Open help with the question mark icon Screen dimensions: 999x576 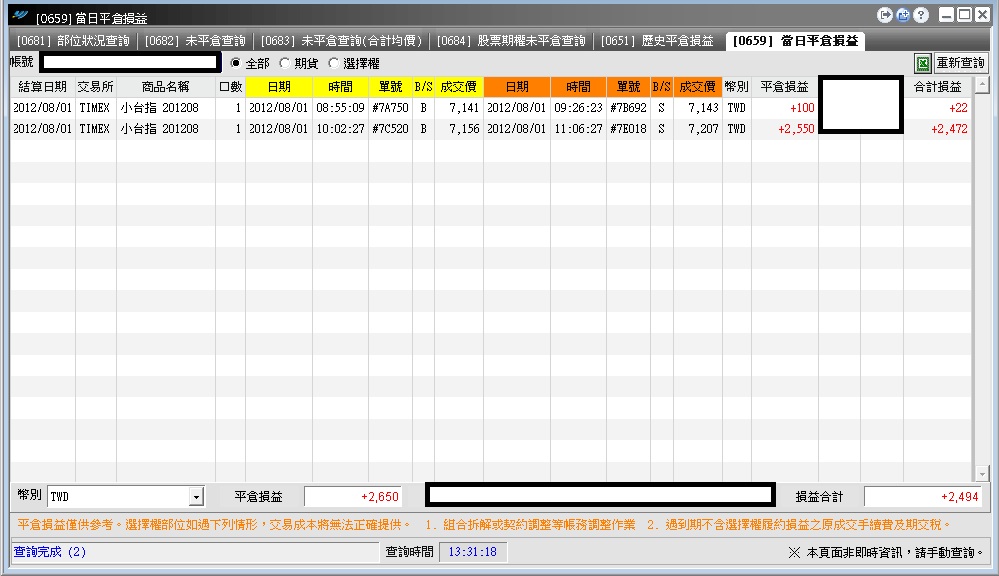pyautogui.click(x=921, y=15)
